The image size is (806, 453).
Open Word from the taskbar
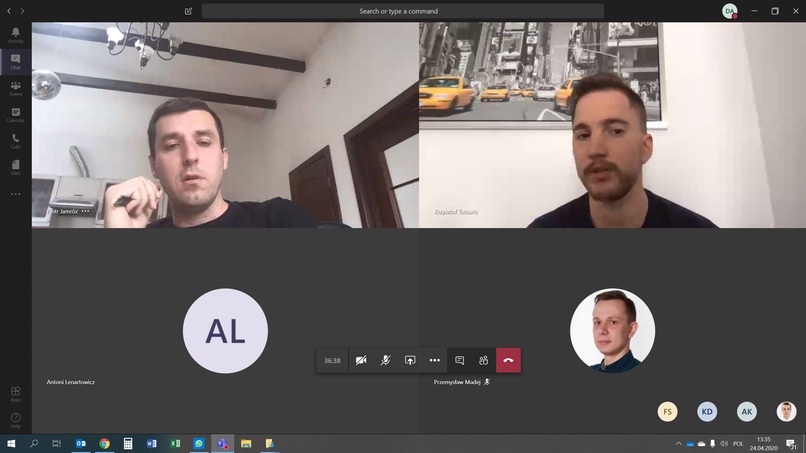(x=152, y=443)
